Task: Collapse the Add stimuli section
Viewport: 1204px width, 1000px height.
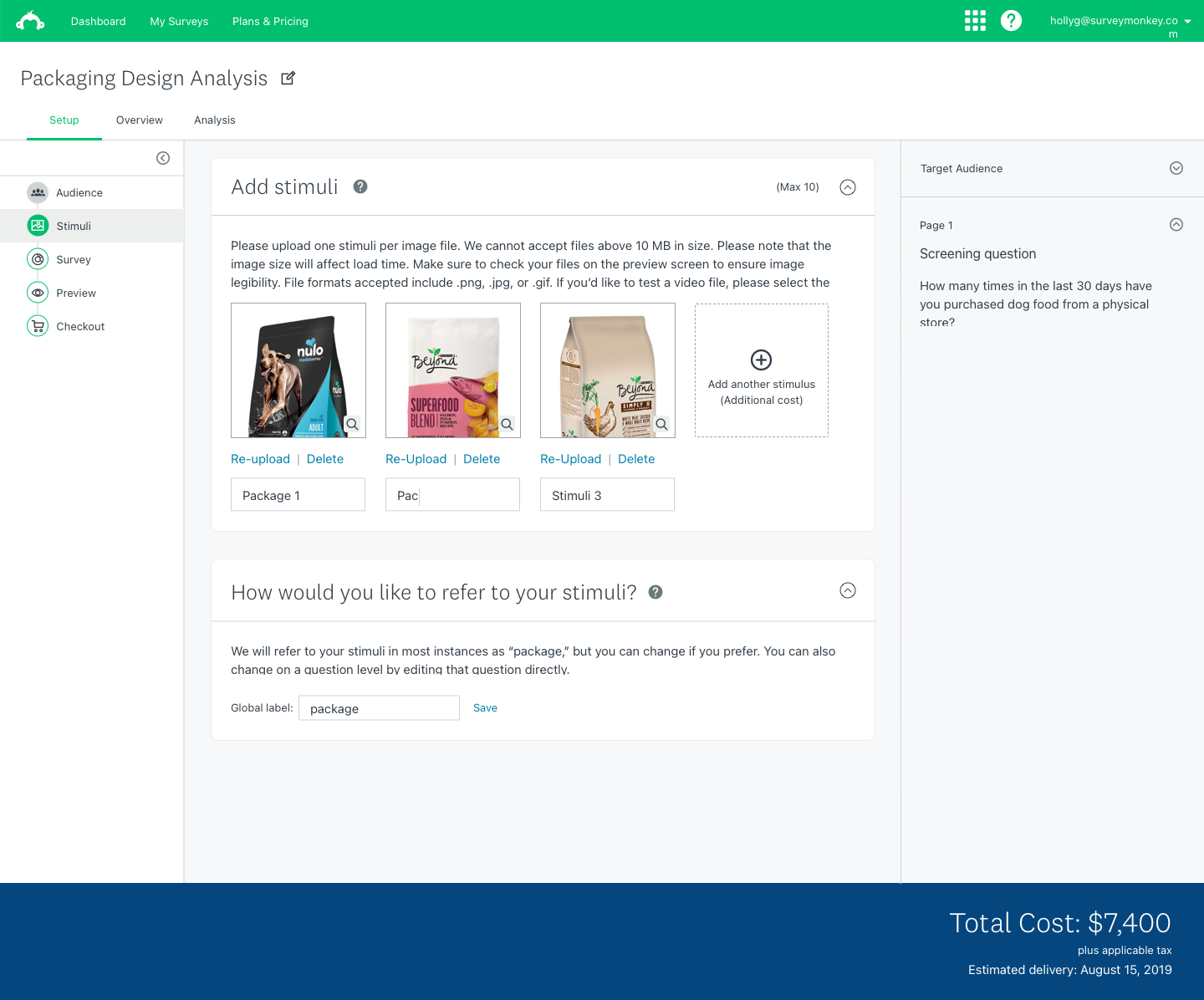Action: coord(847,187)
